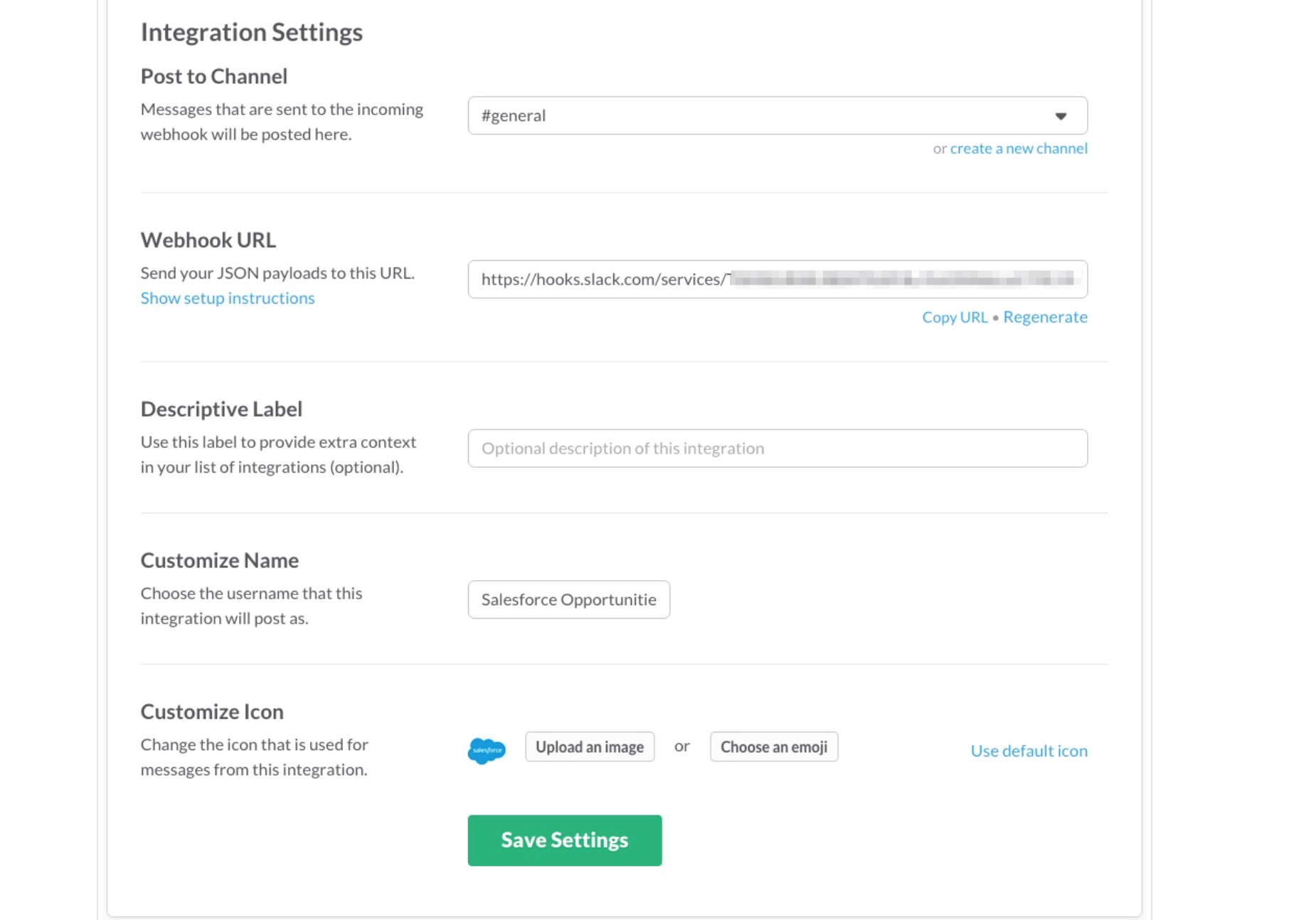
Task: Regenerate the webhook URL
Action: (1044, 317)
